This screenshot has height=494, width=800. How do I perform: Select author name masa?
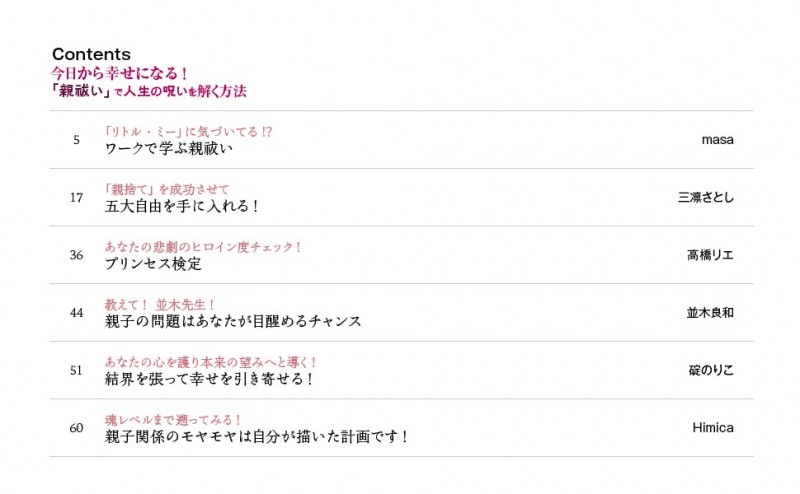[x=717, y=140]
